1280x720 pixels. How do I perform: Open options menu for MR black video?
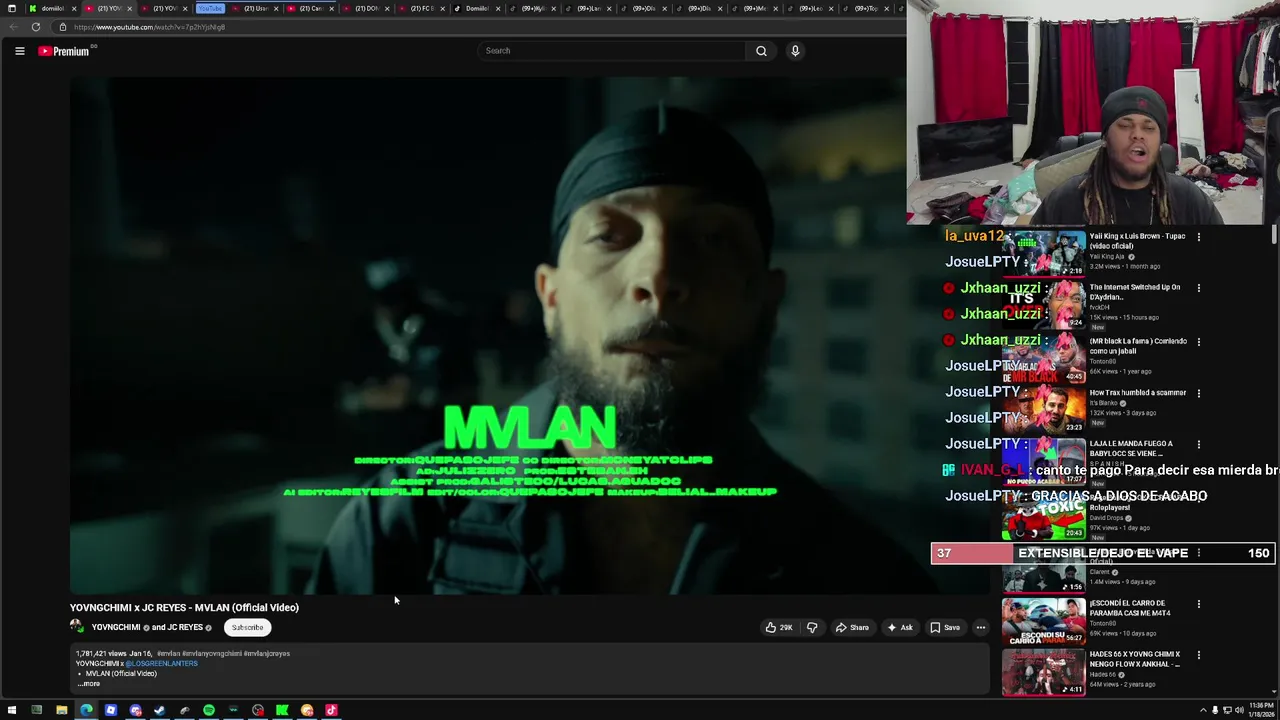pyautogui.click(x=1199, y=341)
